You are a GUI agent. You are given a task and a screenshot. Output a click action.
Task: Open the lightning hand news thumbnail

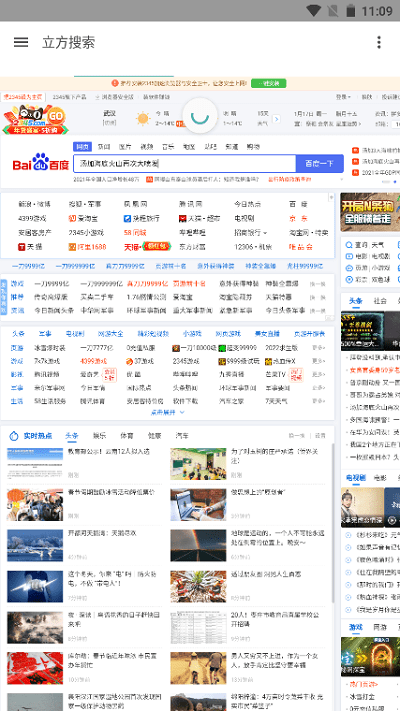click(35, 586)
